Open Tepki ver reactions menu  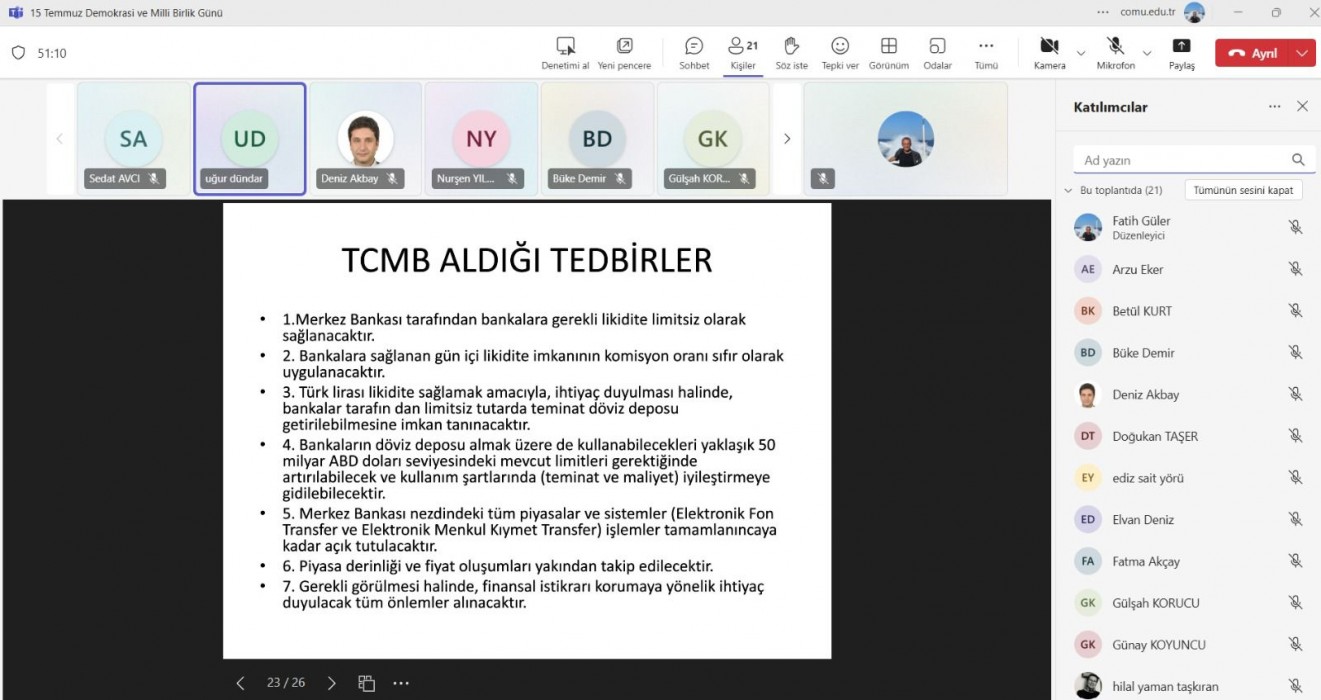840,53
